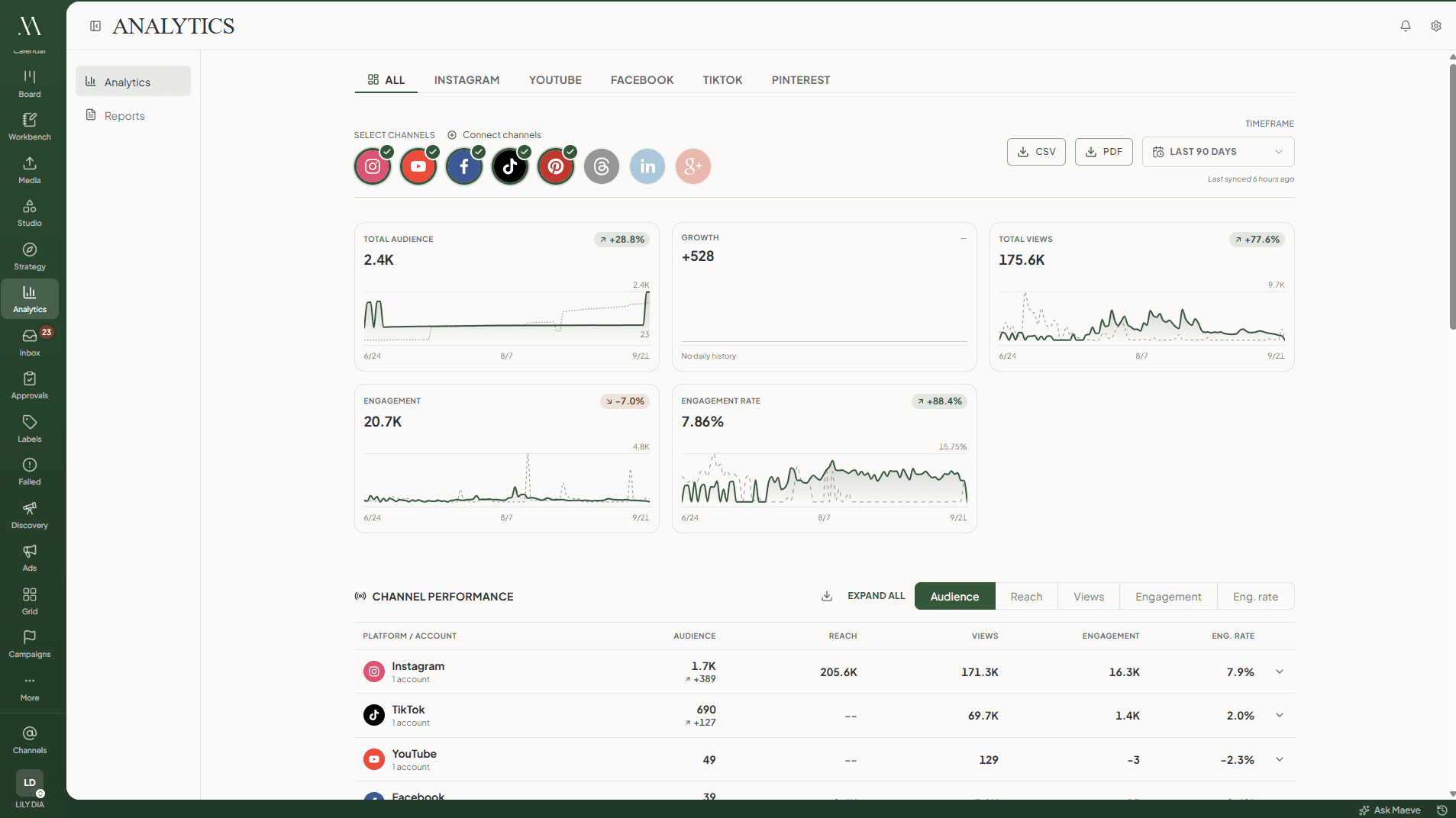The width and height of the screenshot is (1456, 818).
Task: Collapse the side panel toggle icon
Action: [95, 26]
